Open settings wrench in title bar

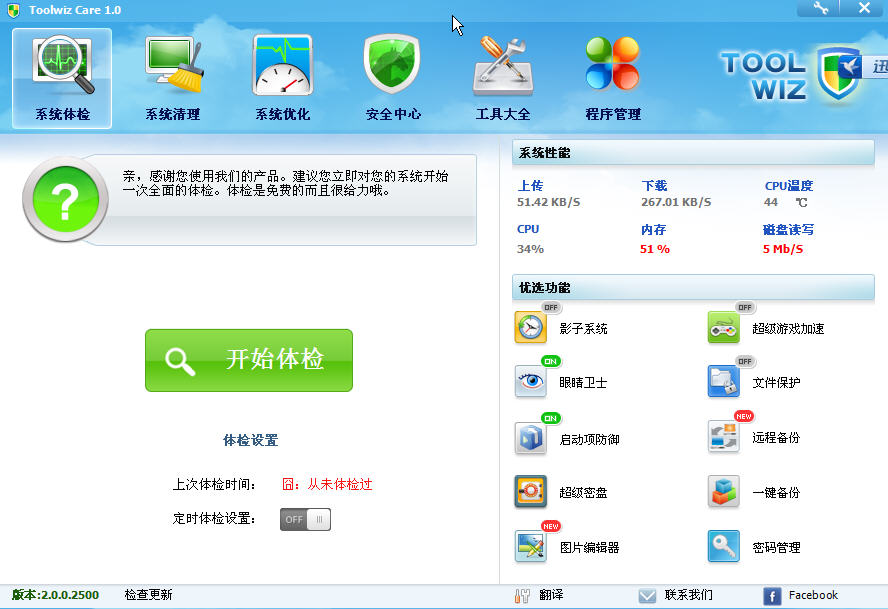pos(819,8)
